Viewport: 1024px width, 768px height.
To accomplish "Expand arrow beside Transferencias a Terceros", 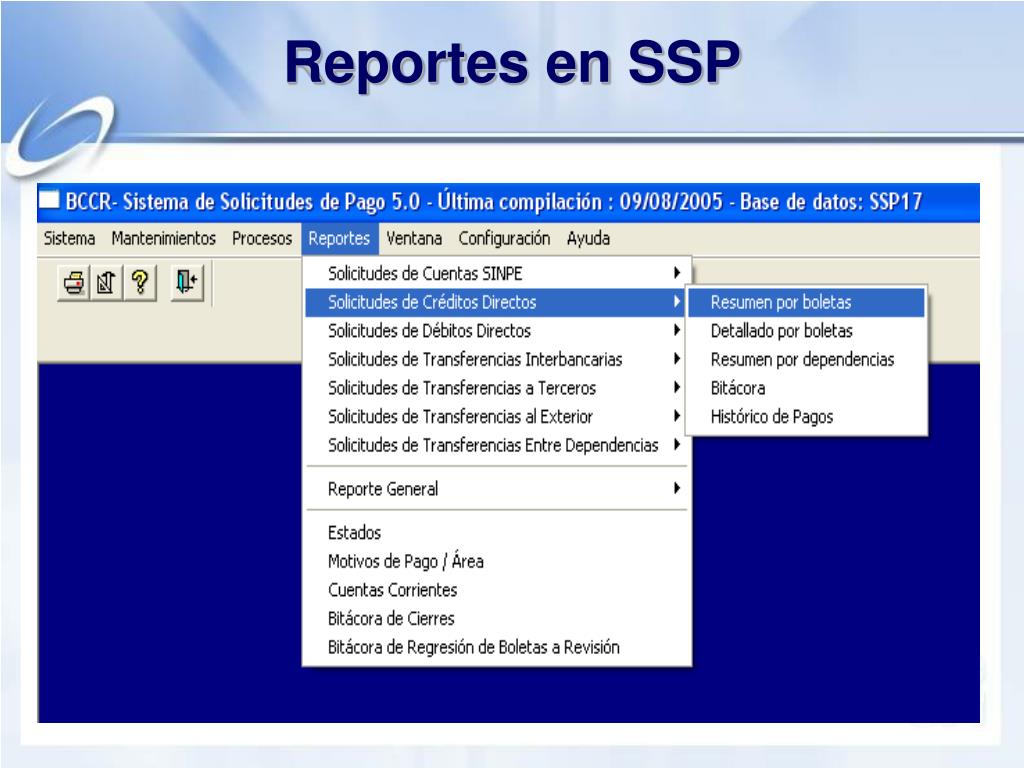I will [x=677, y=387].
